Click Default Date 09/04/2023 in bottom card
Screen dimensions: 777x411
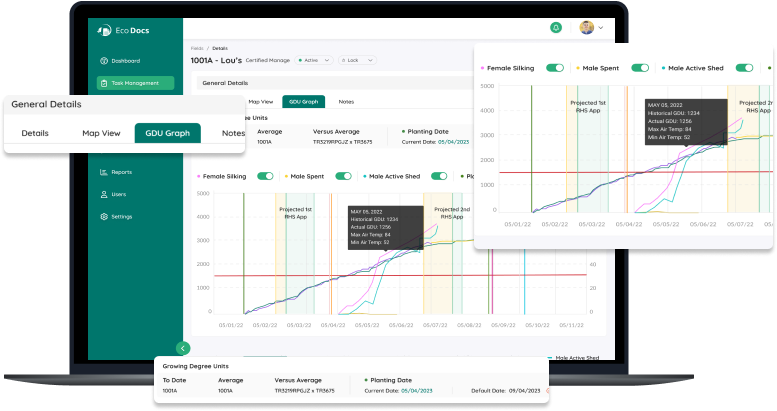click(505, 391)
